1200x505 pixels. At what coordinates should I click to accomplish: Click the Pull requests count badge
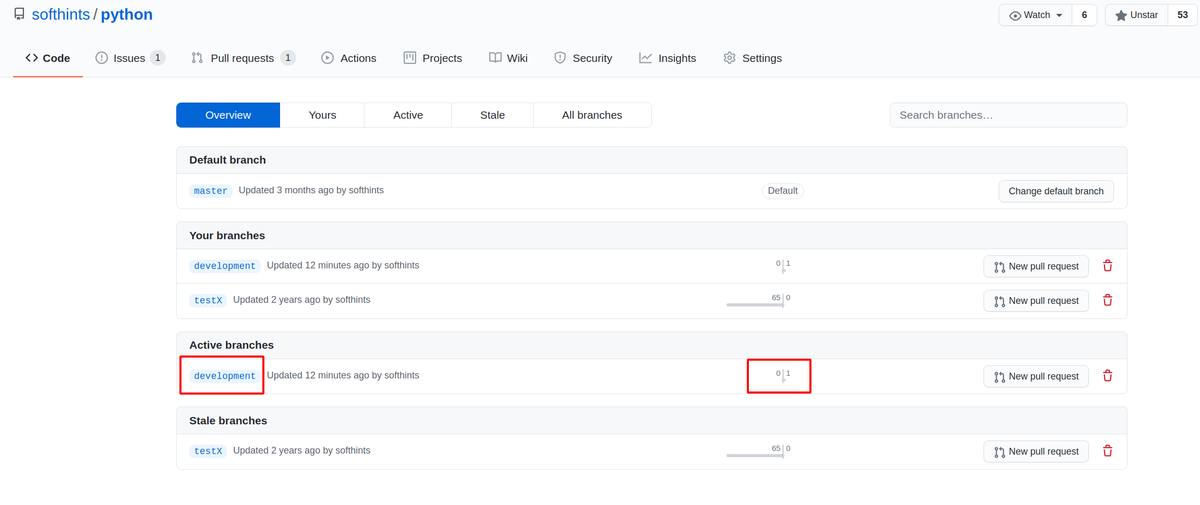[288, 58]
